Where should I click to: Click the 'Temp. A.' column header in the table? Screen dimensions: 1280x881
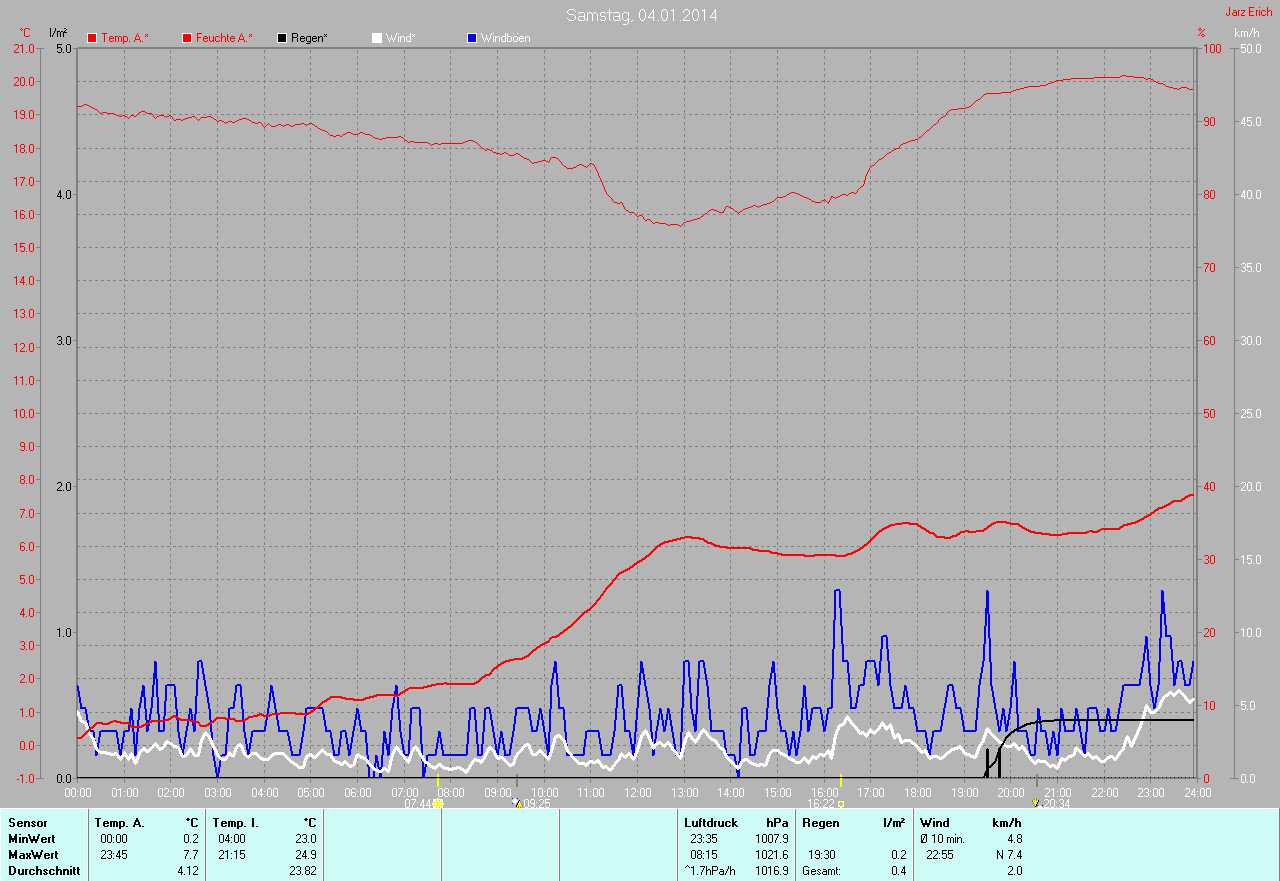click(119, 822)
